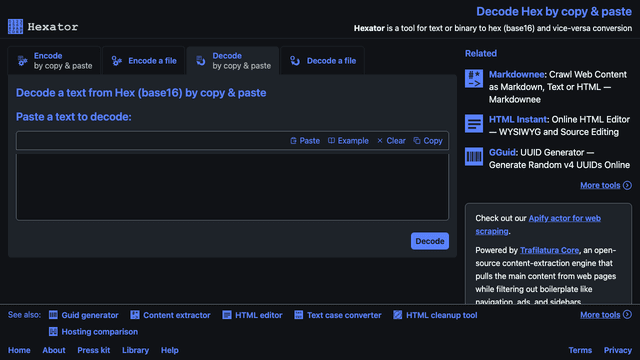Open the Text case converter link
This screenshot has width=640, height=360.
click(344, 315)
